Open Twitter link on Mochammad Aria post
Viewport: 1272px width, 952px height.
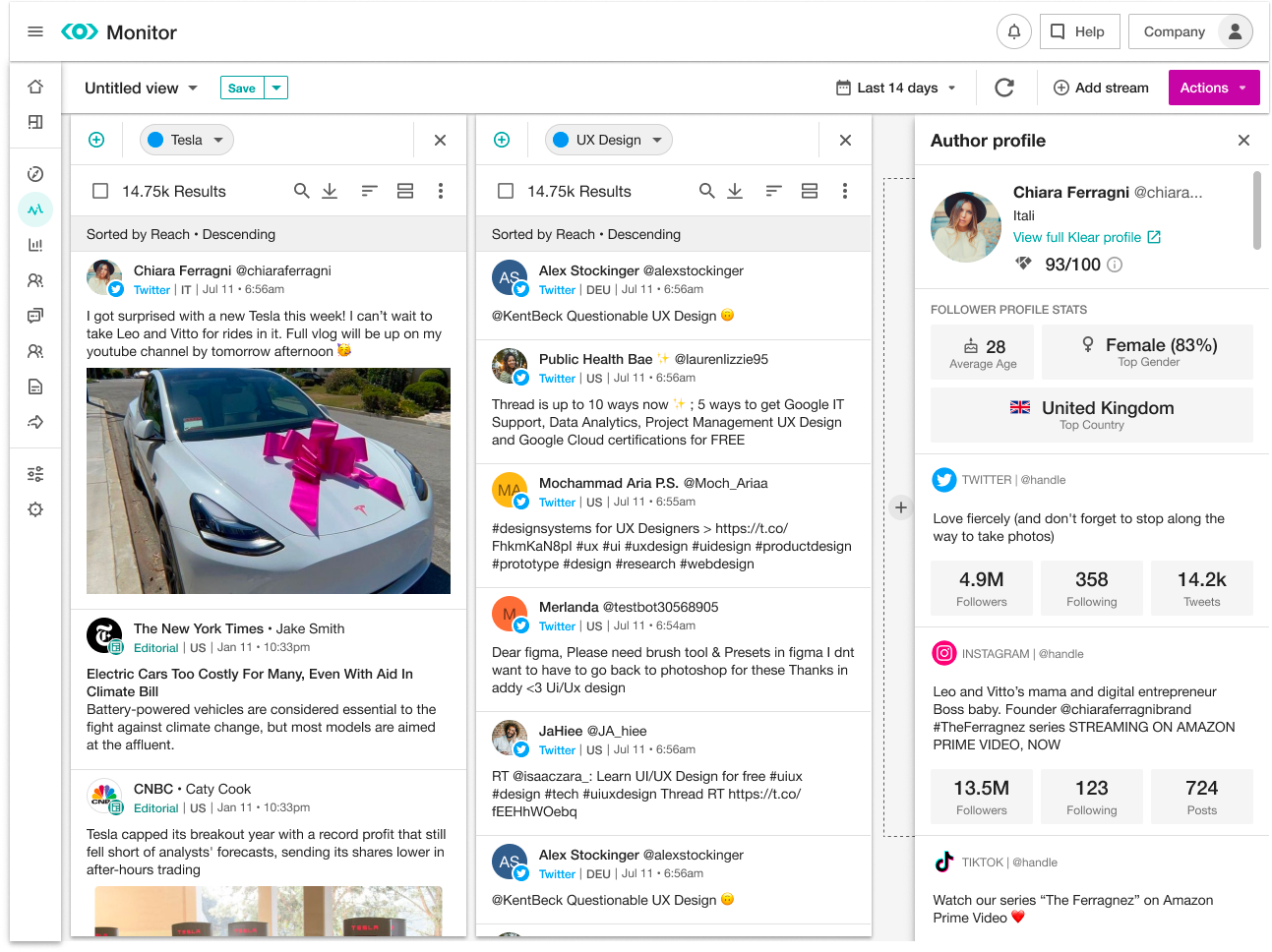tap(557, 503)
